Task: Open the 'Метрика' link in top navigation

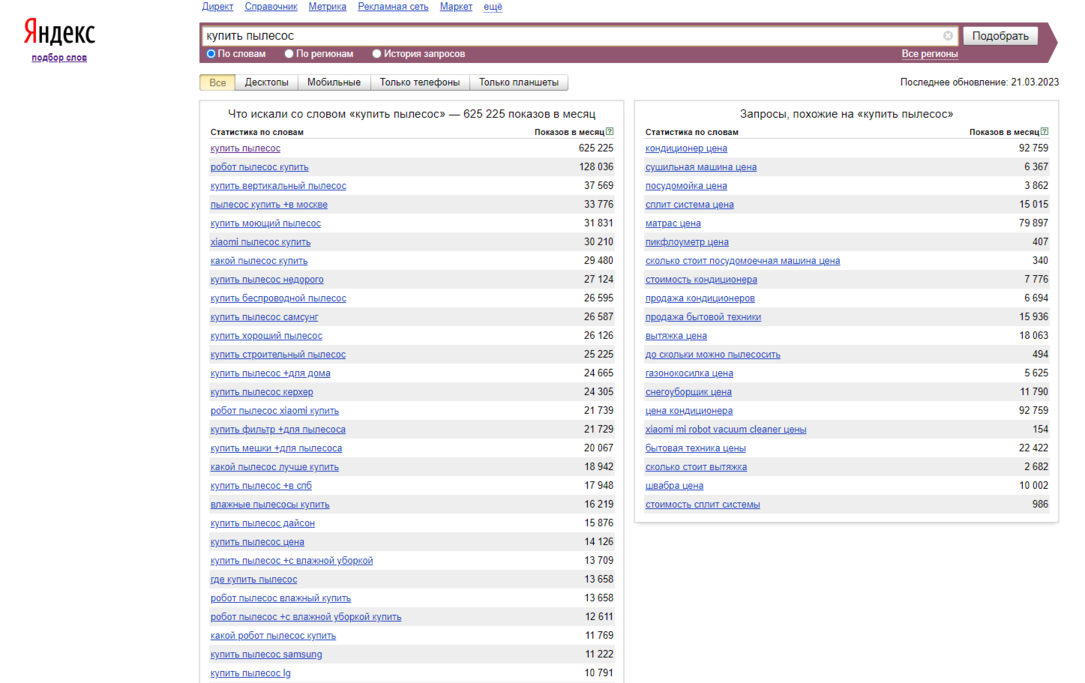Action: pos(327,7)
